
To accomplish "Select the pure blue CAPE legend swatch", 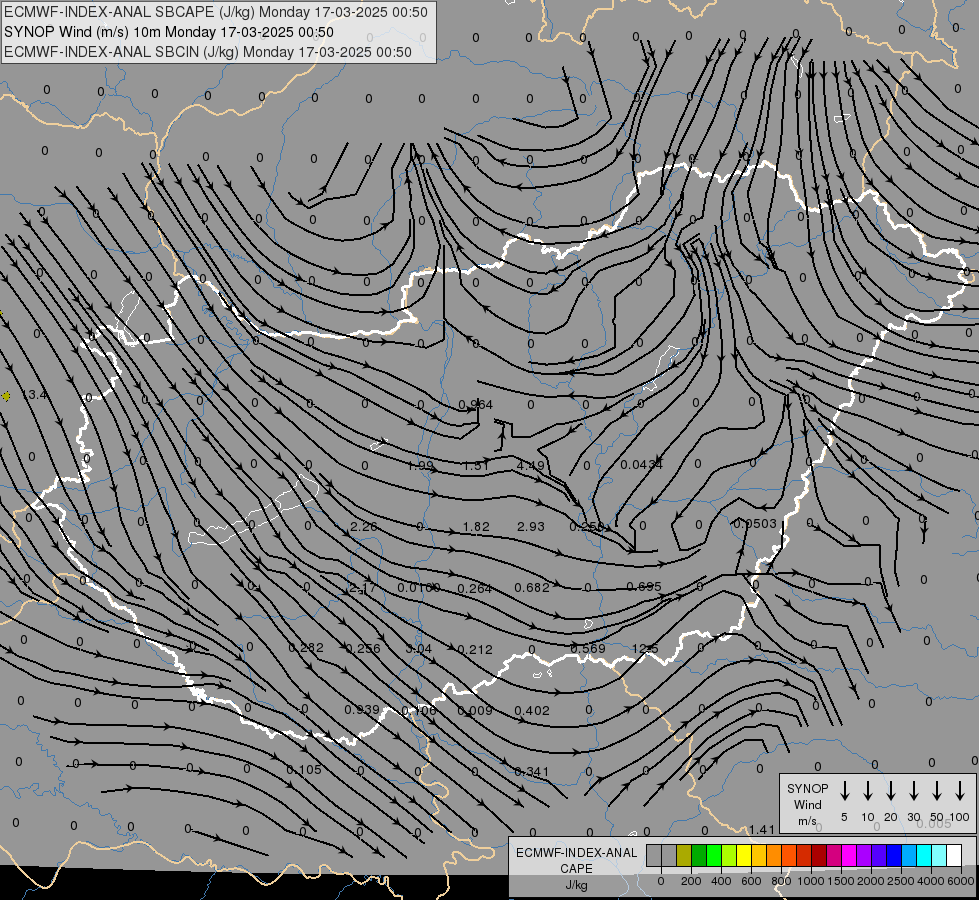I will pos(893,856).
